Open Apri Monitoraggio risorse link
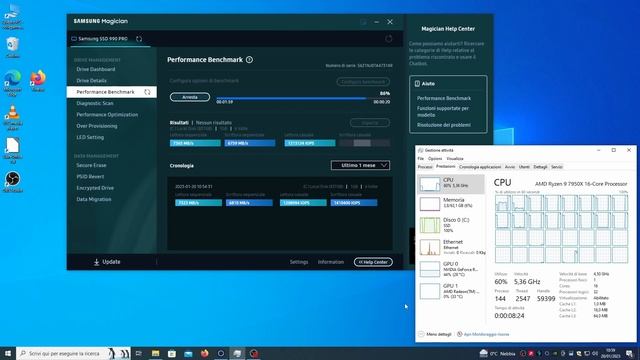This screenshot has height=360, width=640. pyautogui.click(x=483, y=334)
